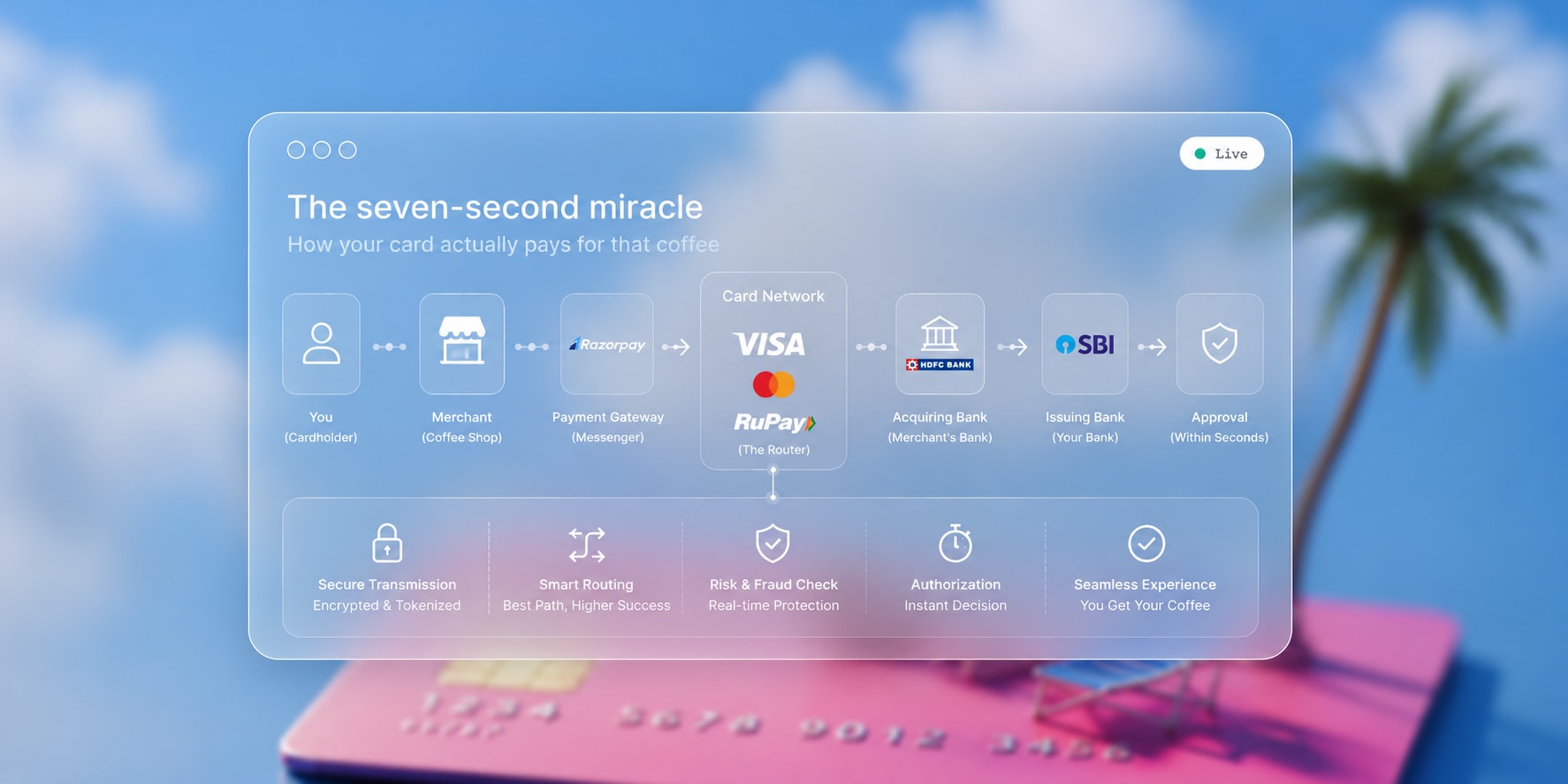Click the "Secure Transmission" heading
The width and height of the screenshot is (1568, 784).
point(387,584)
